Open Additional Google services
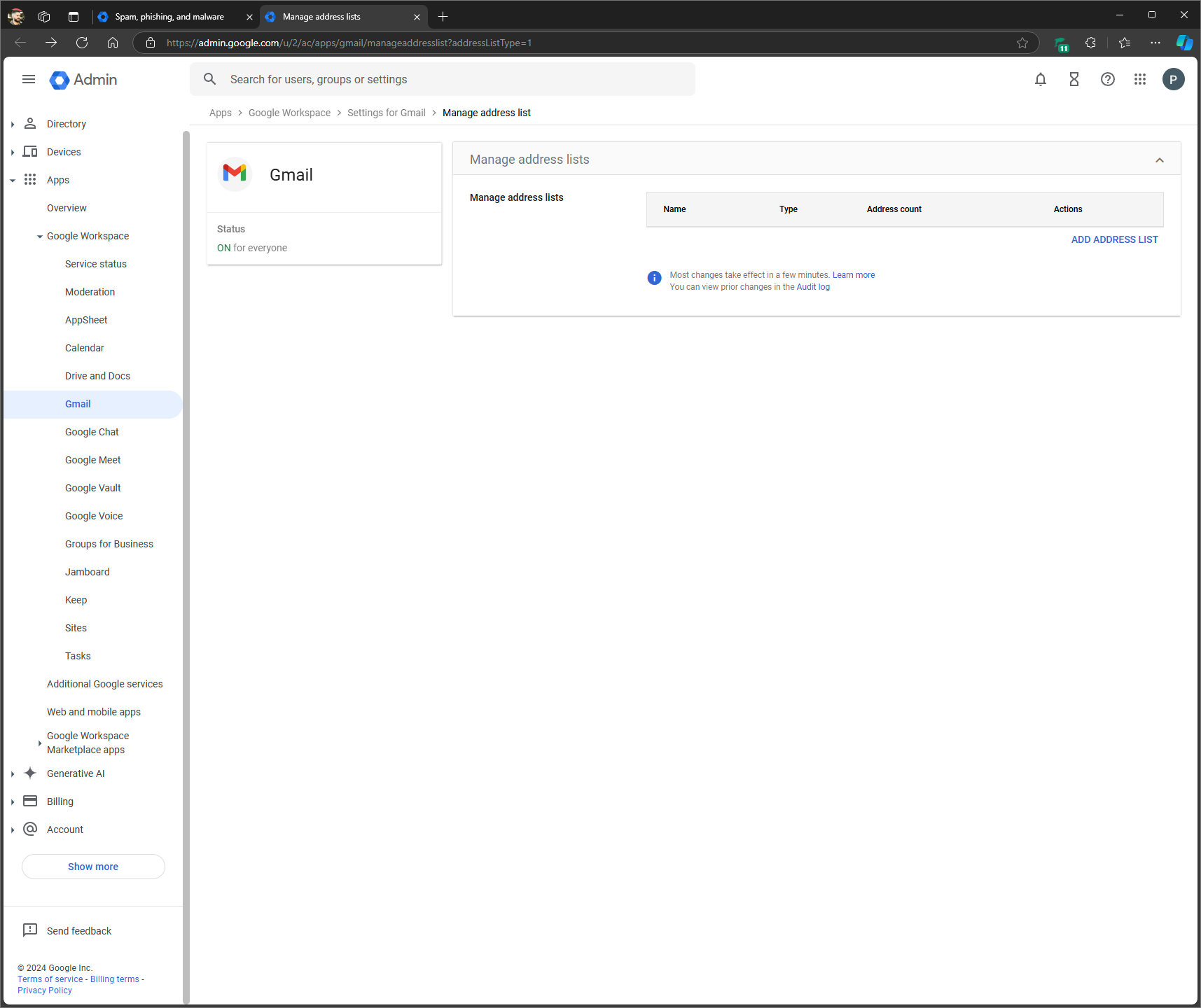1201x1008 pixels. point(105,684)
